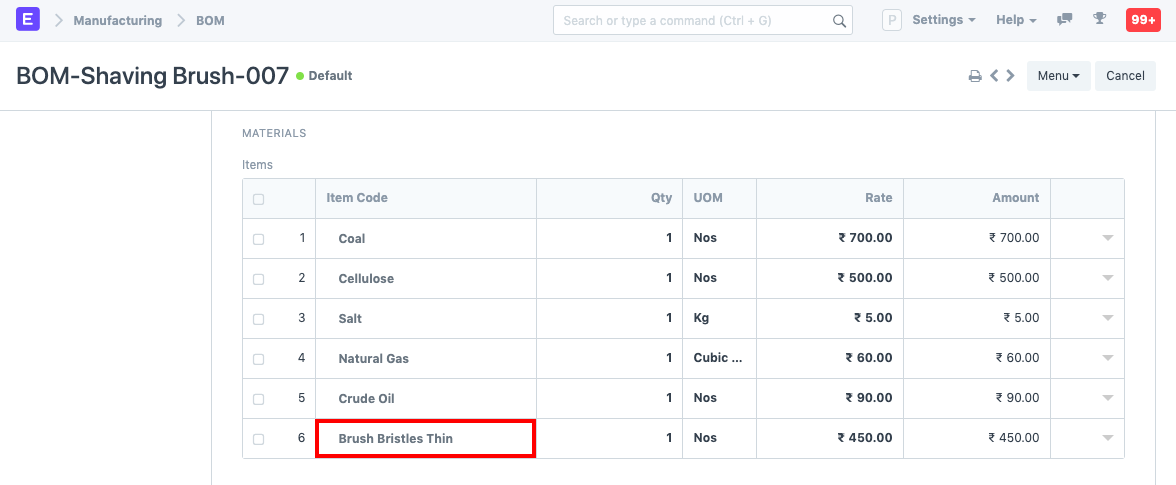The width and height of the screenshot is (1176, 485).
Task: Click the Brush Bristles Thin item cell
Action: 425,438
